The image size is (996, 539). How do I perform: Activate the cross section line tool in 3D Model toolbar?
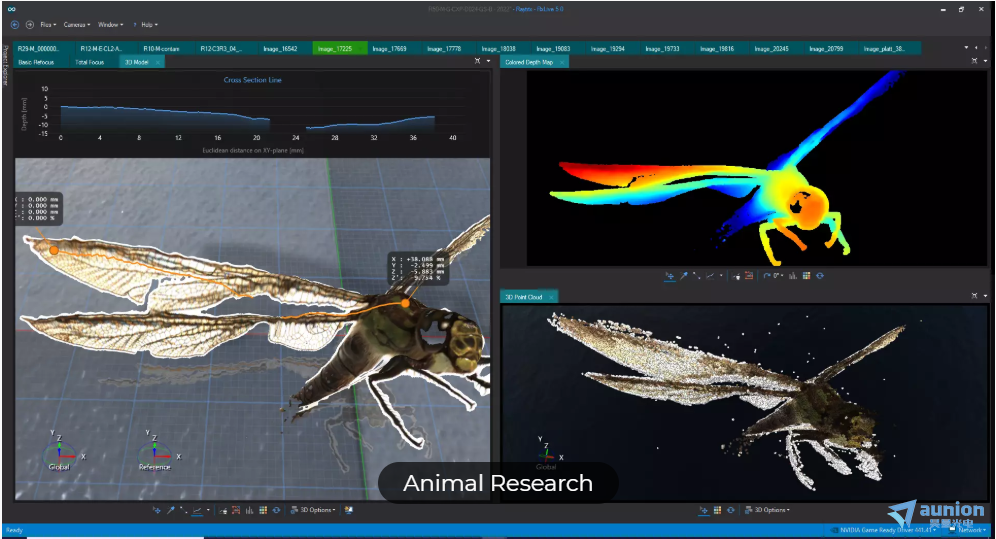pos(198,510)
